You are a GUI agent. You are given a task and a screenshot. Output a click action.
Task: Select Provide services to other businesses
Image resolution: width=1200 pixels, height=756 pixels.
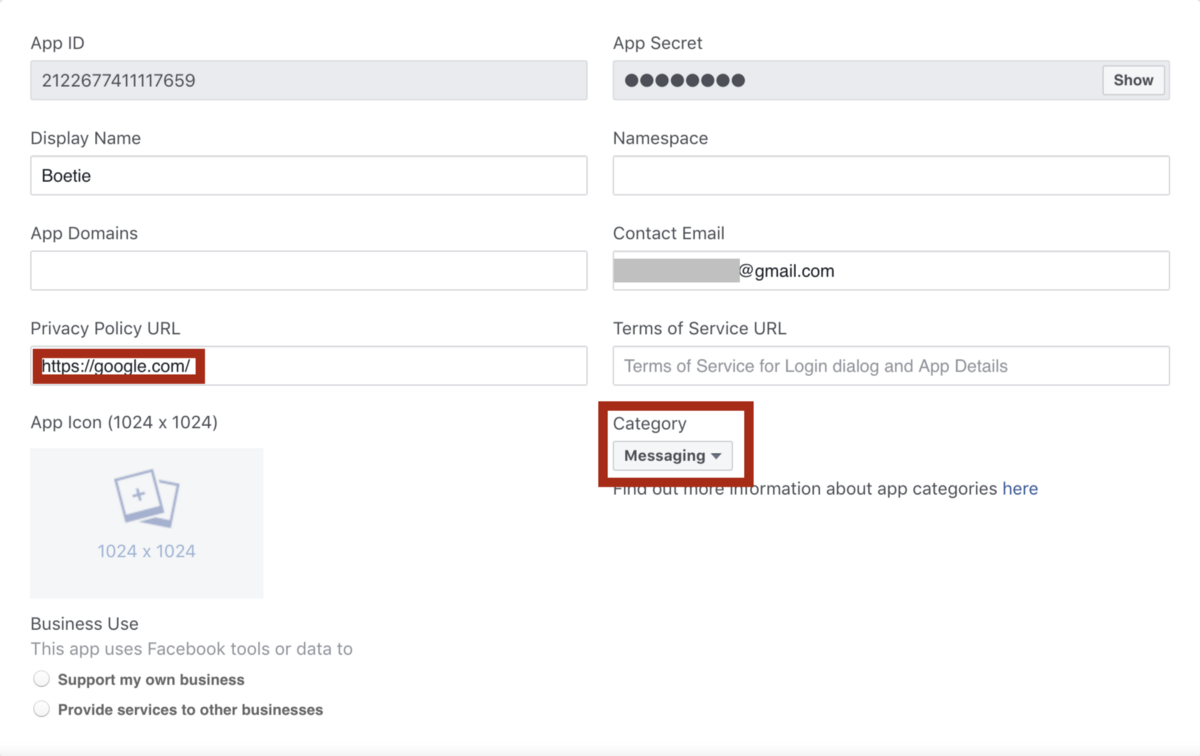[x=42, y=710]
